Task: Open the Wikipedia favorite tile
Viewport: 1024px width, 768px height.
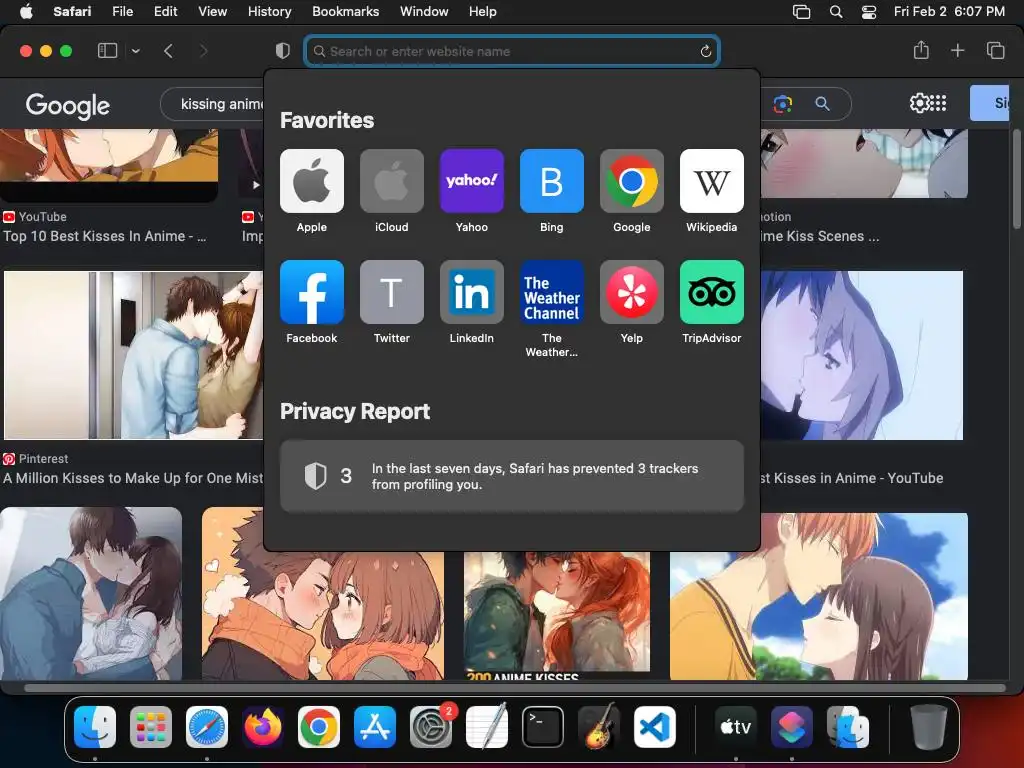Action: coord(712,181)
